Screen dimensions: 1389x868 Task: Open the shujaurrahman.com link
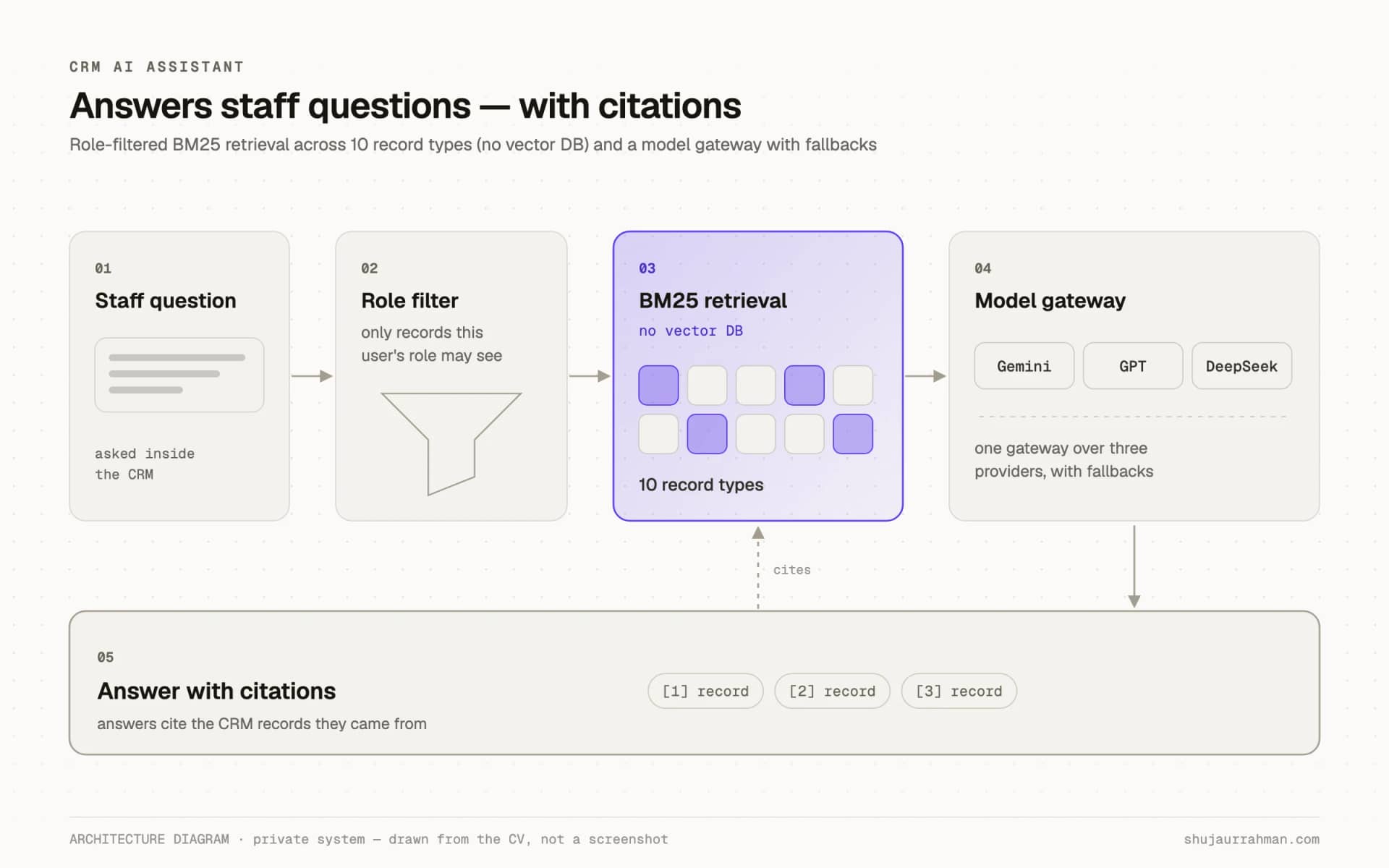click(x=1252, y=839)
